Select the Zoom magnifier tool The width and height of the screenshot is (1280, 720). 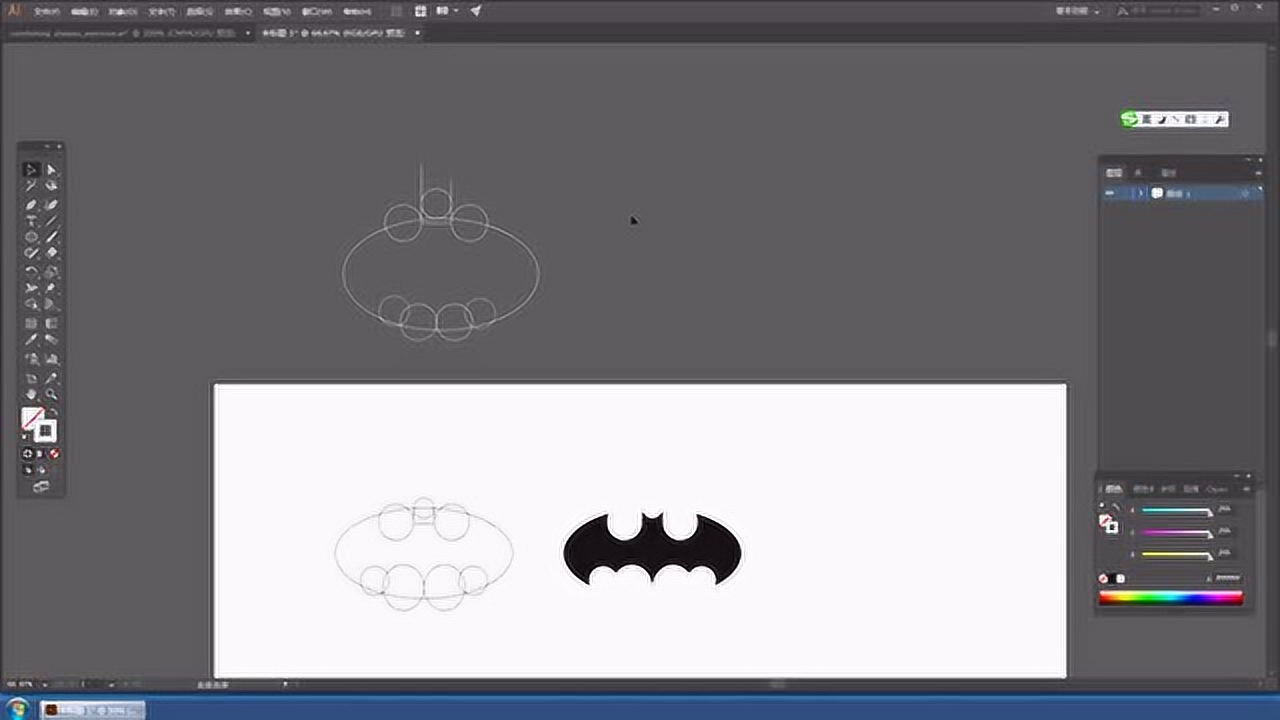[x=51, y=394]
